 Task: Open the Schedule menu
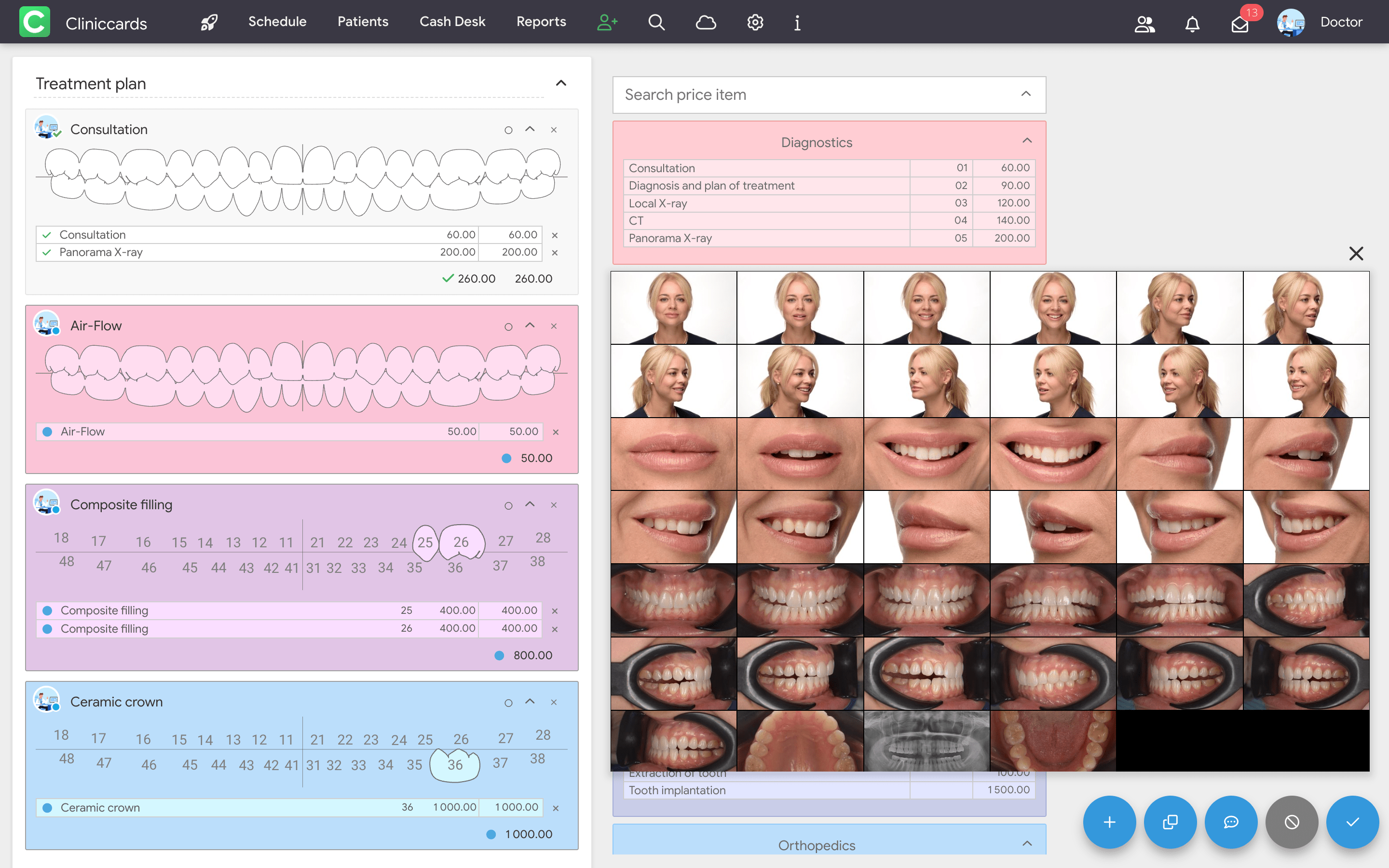277,22
